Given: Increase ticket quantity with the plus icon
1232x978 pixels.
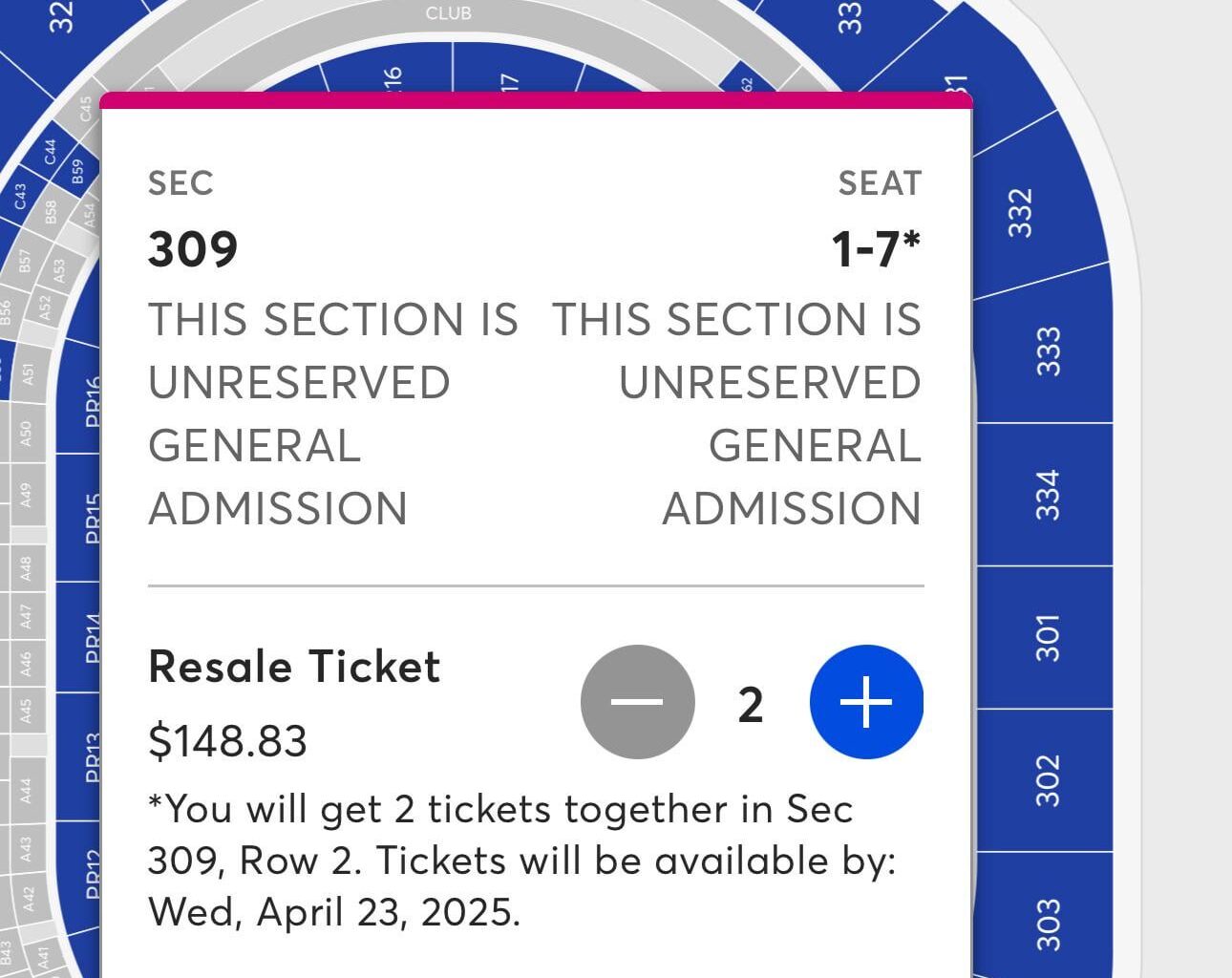Looking at the screenshot, I should click(x=864, y=700).
